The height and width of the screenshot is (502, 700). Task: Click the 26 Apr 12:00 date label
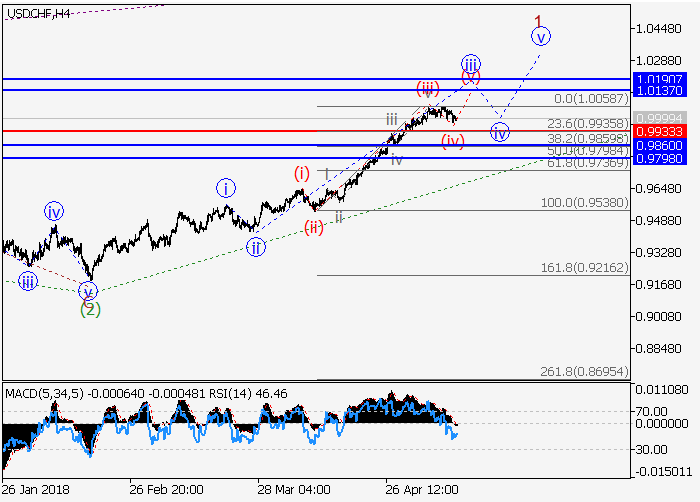pos(422,491)
